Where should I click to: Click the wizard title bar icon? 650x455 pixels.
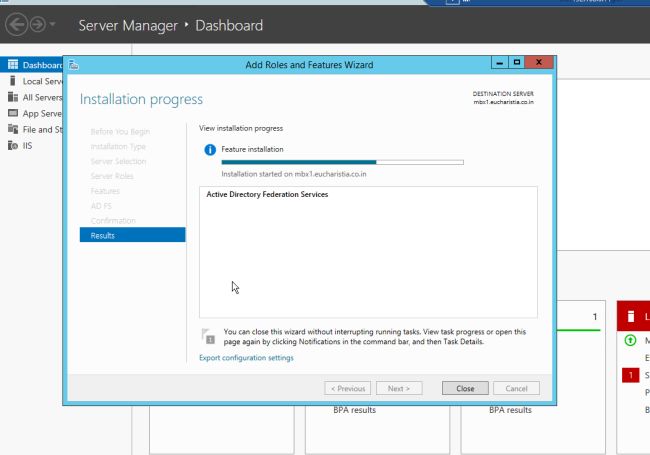74,65
